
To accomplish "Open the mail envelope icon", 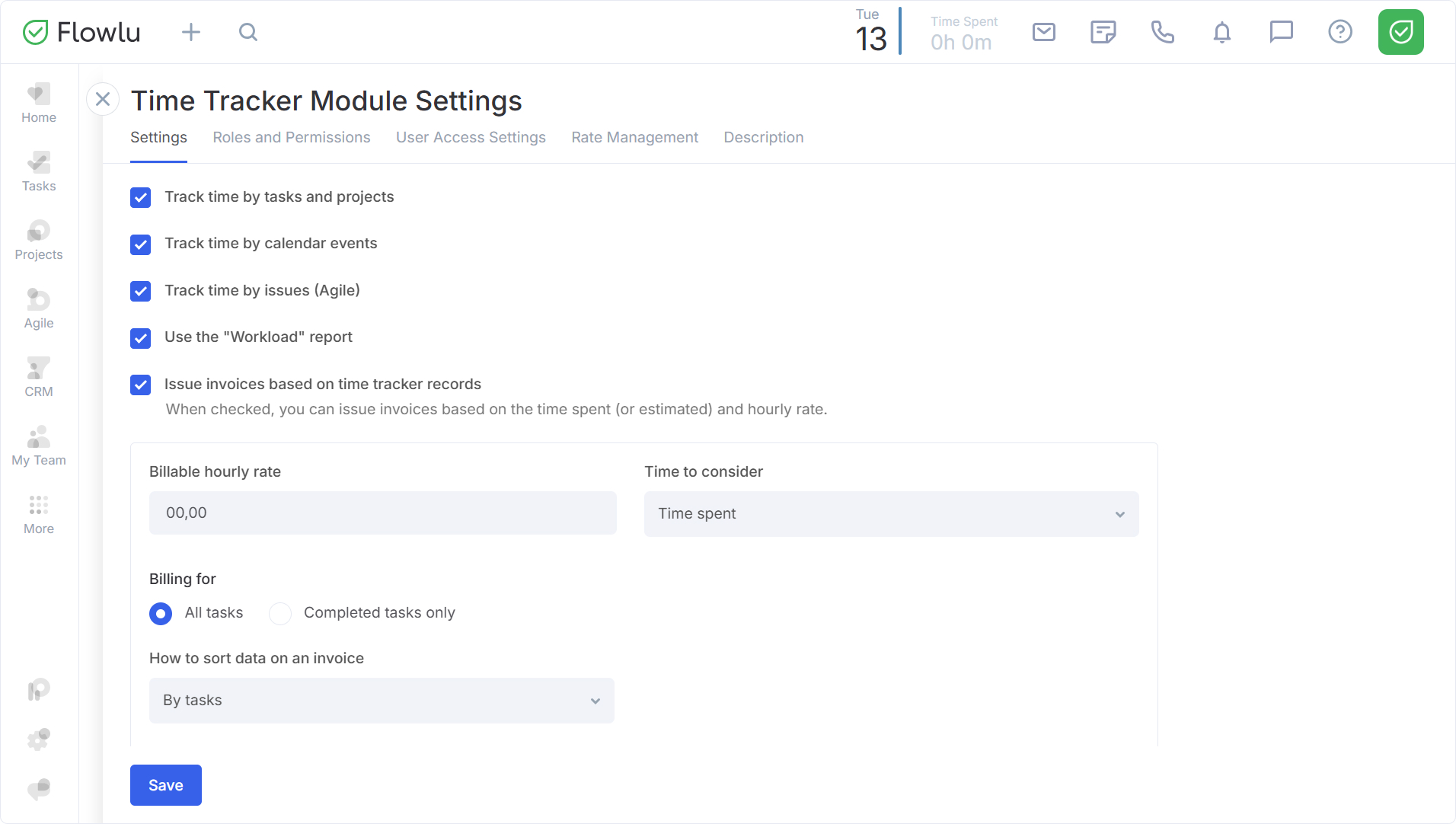I will (1043, 32).
